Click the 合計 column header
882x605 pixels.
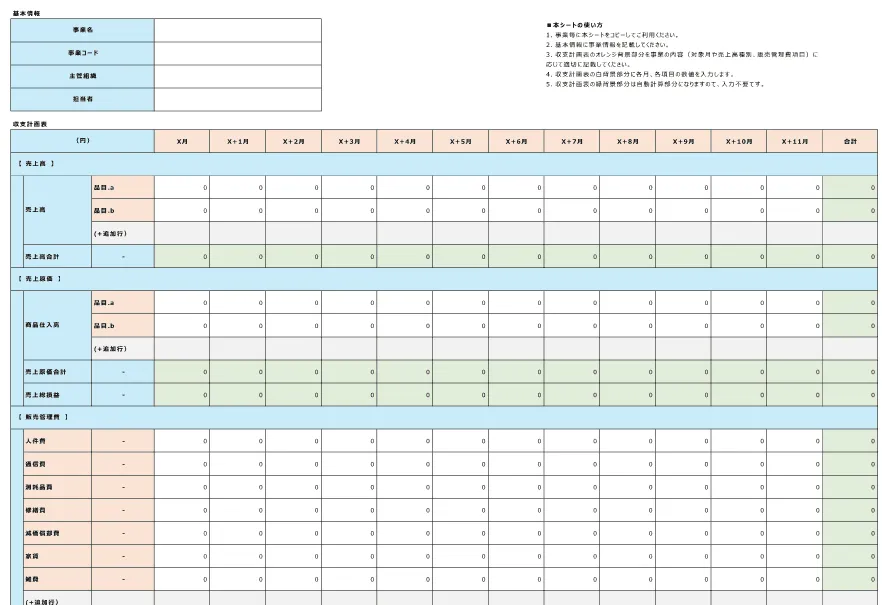(851, 140)
